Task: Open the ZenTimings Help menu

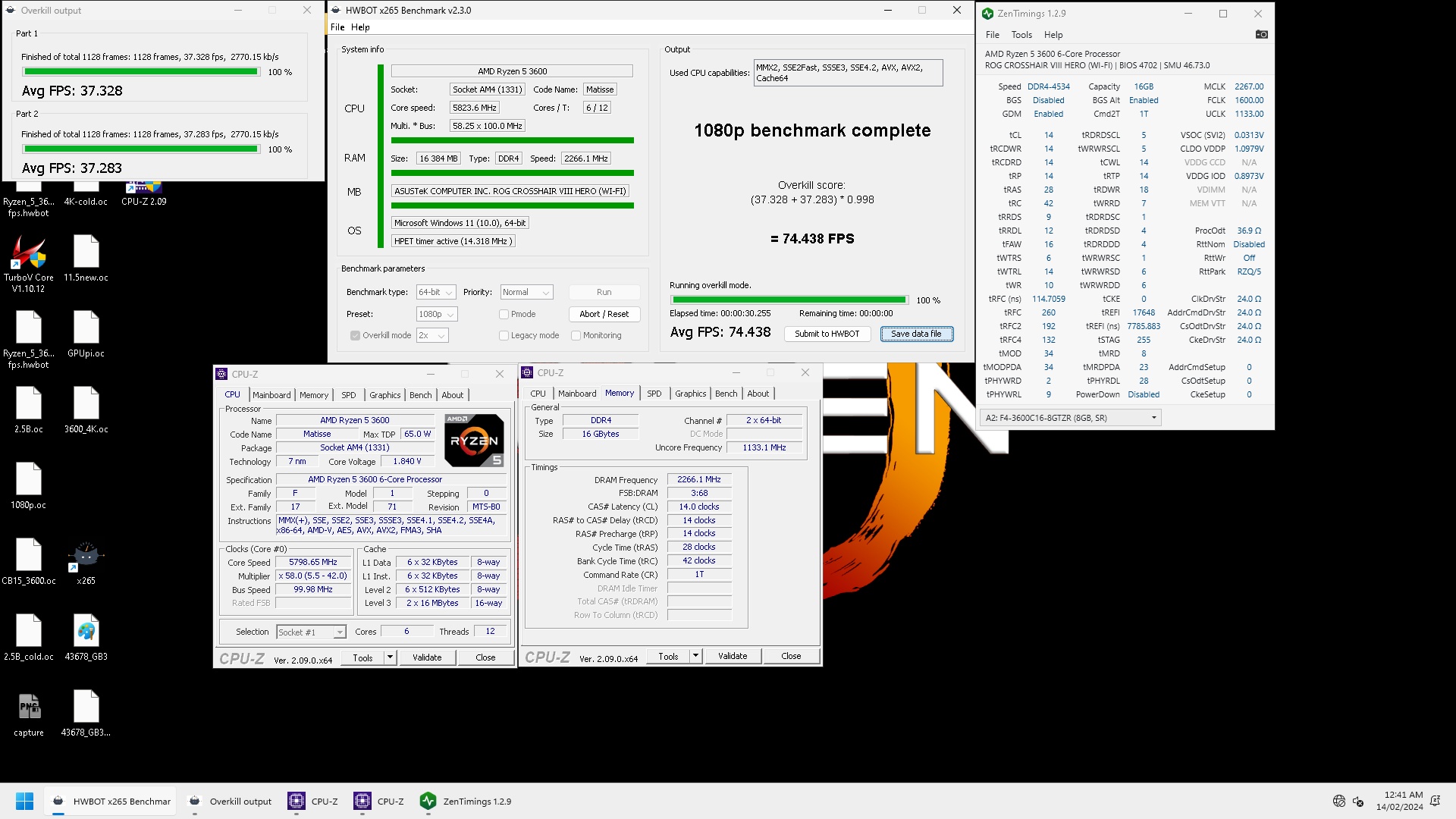Action: pyautogui.click(x=1053, y=35)
